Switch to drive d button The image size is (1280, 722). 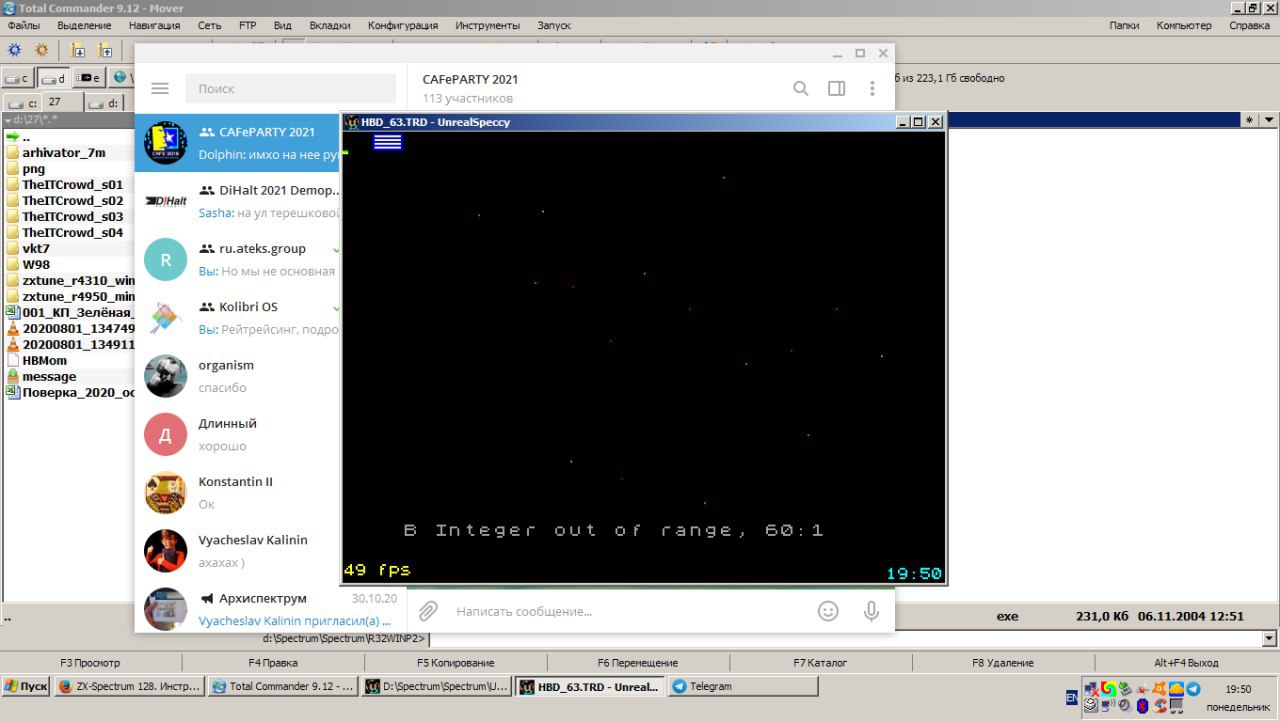[53, 78]
